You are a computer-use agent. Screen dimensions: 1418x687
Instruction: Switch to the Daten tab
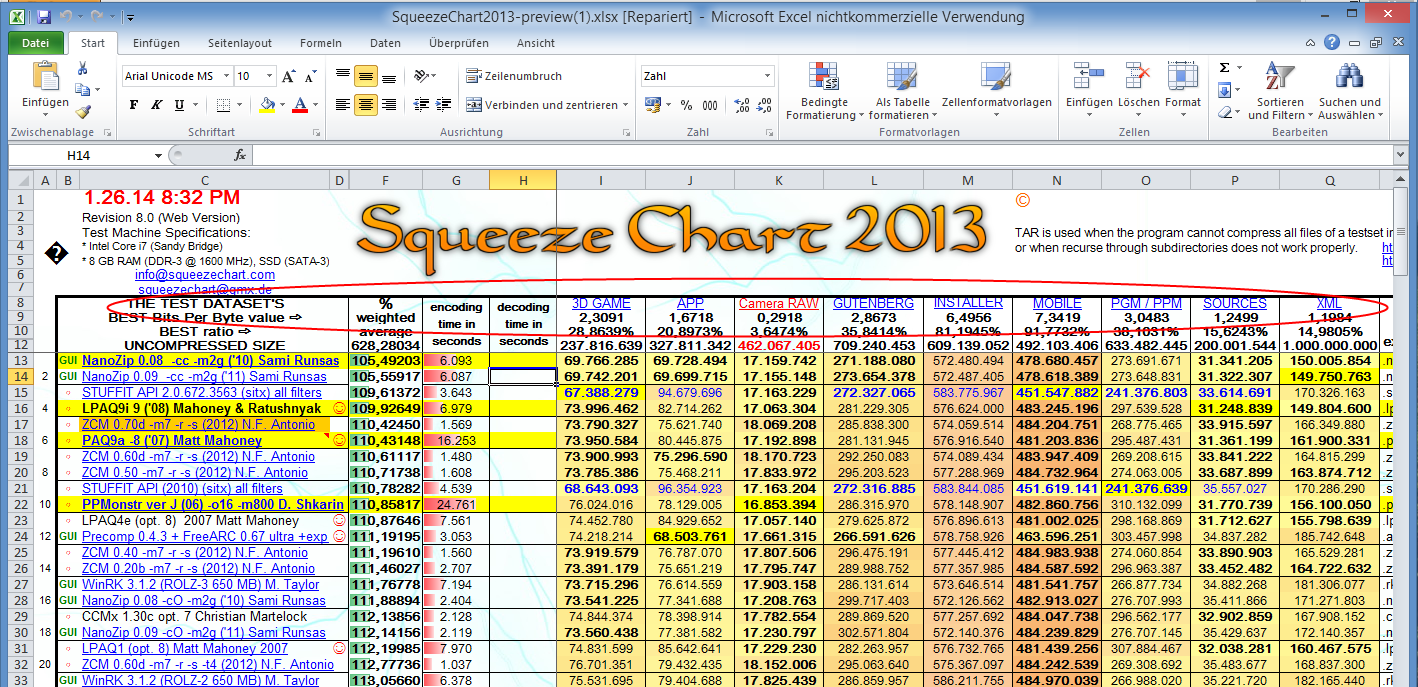pyautogui.click(x=385, y=43)
